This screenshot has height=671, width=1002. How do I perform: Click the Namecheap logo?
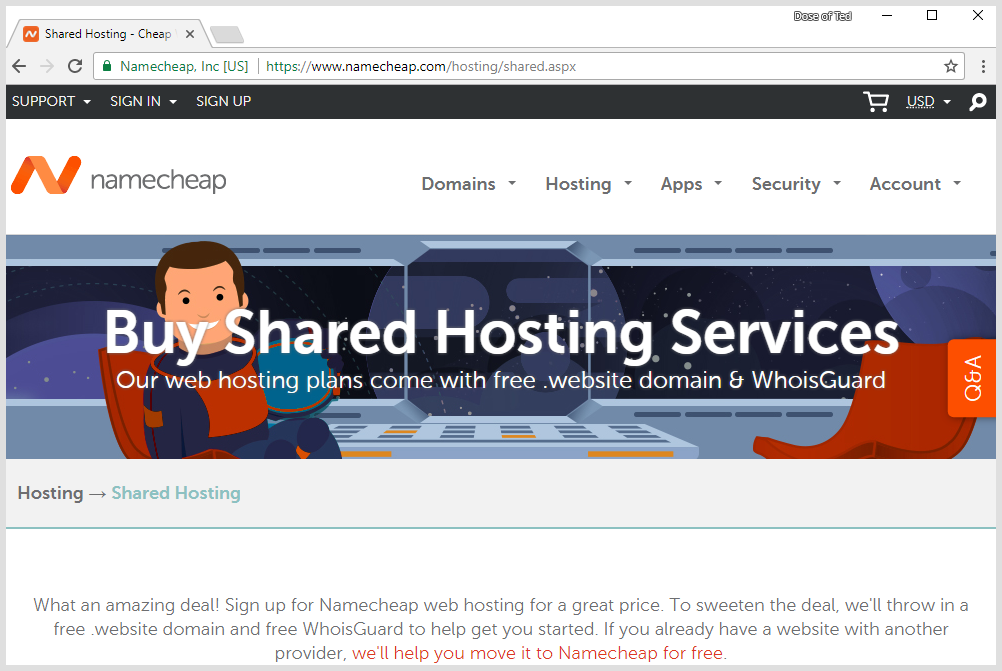[118, 176]
